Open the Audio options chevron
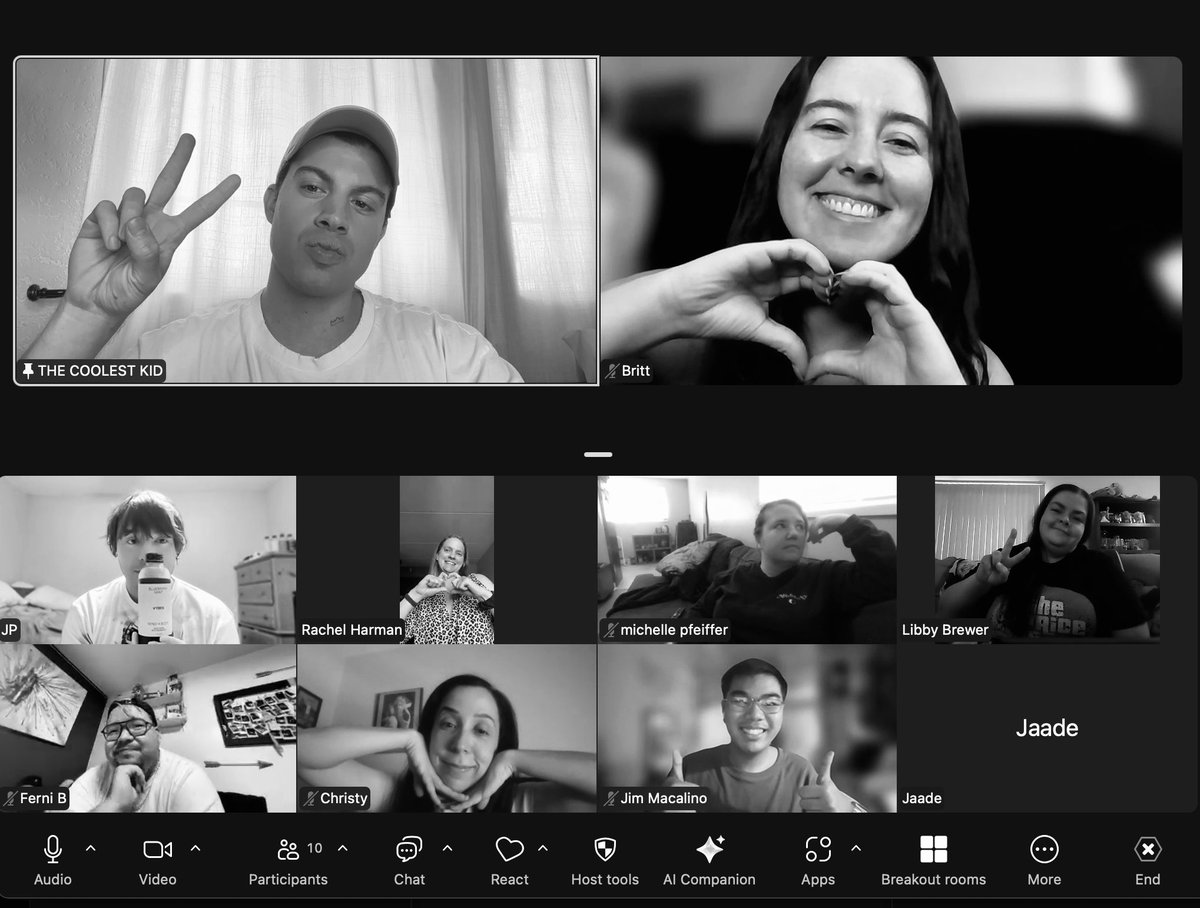Screen dimensions: 1200x908 [x=91, y=846]
